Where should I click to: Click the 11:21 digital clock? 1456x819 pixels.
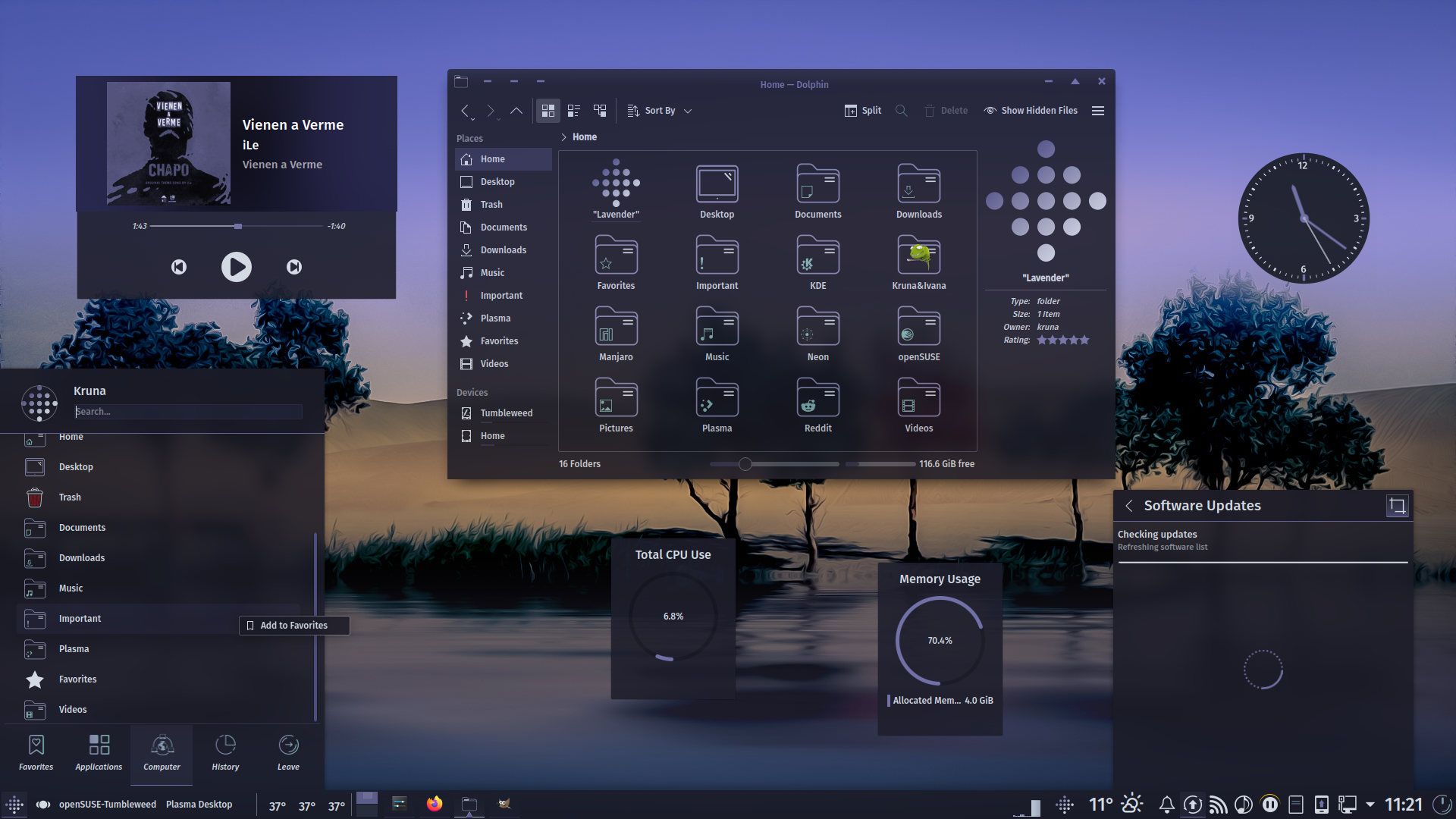pyautogui.click(x=1404, y=804)
